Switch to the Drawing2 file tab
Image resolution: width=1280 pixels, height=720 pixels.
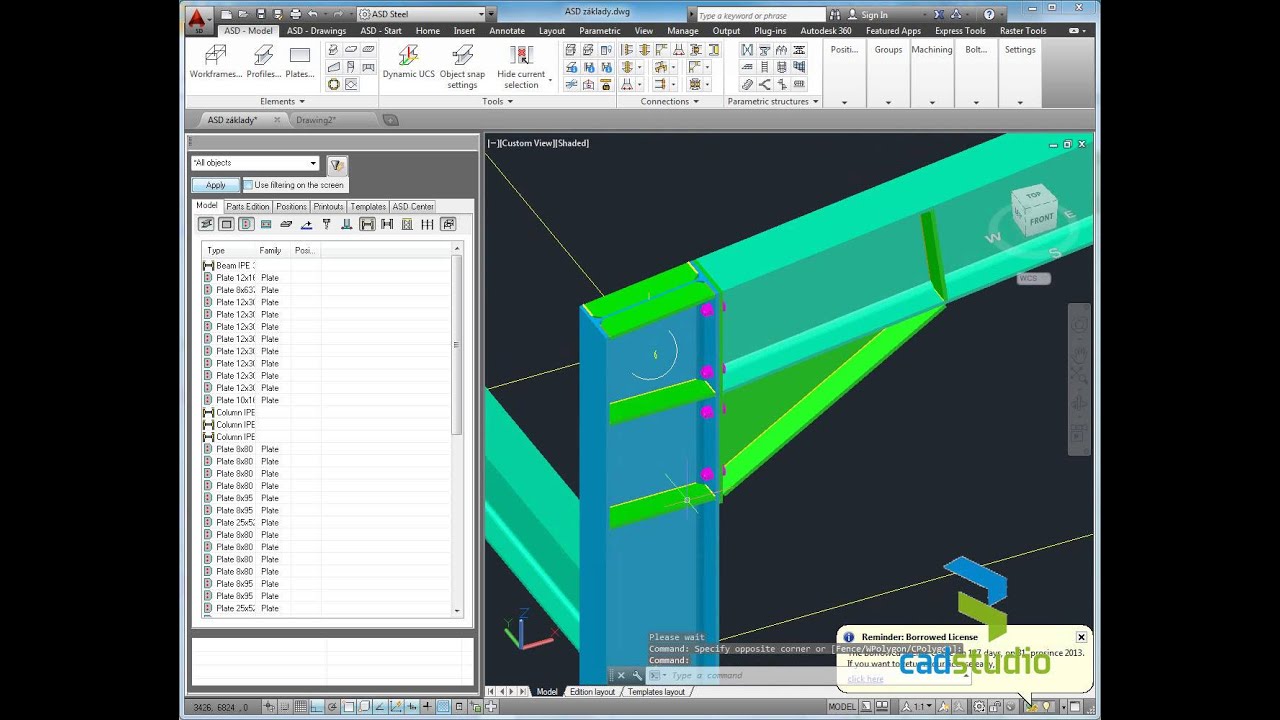[x=316, y=120]
